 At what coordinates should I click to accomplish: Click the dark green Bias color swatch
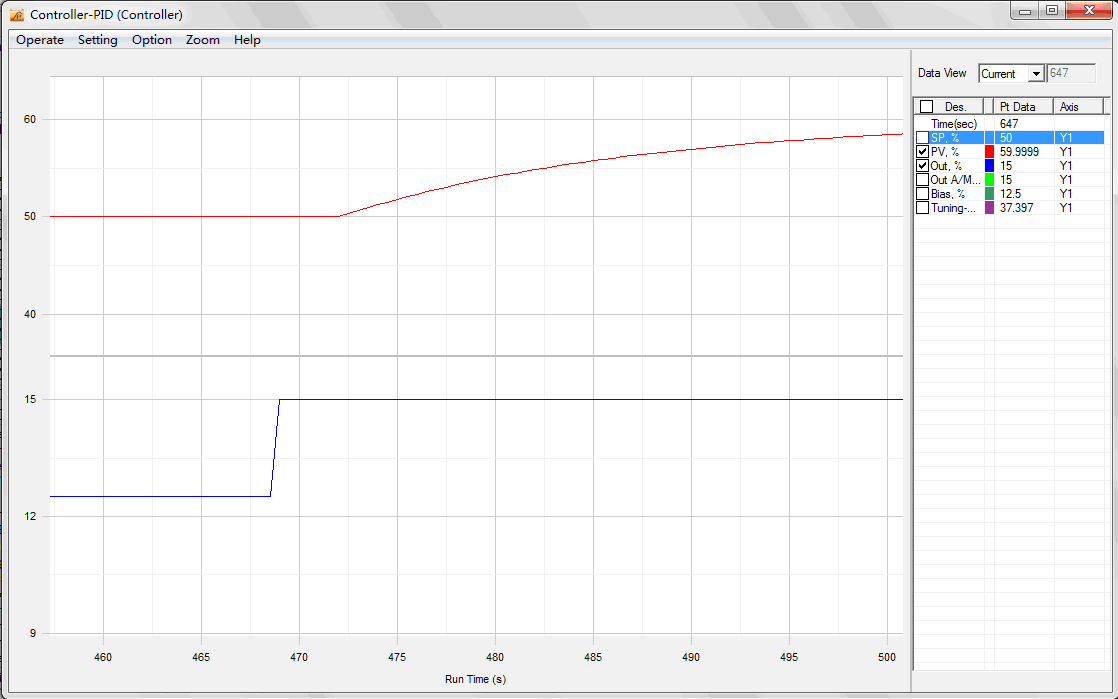coord(989,194)
